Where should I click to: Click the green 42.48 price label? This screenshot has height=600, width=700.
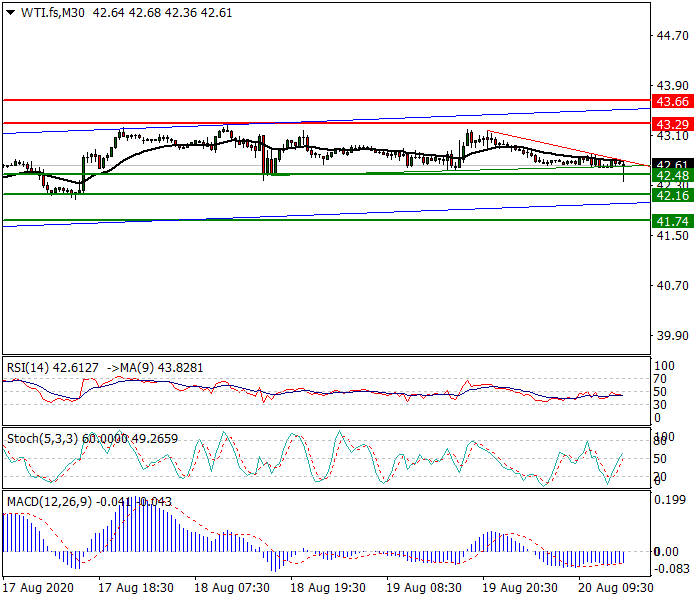(673, 175)
